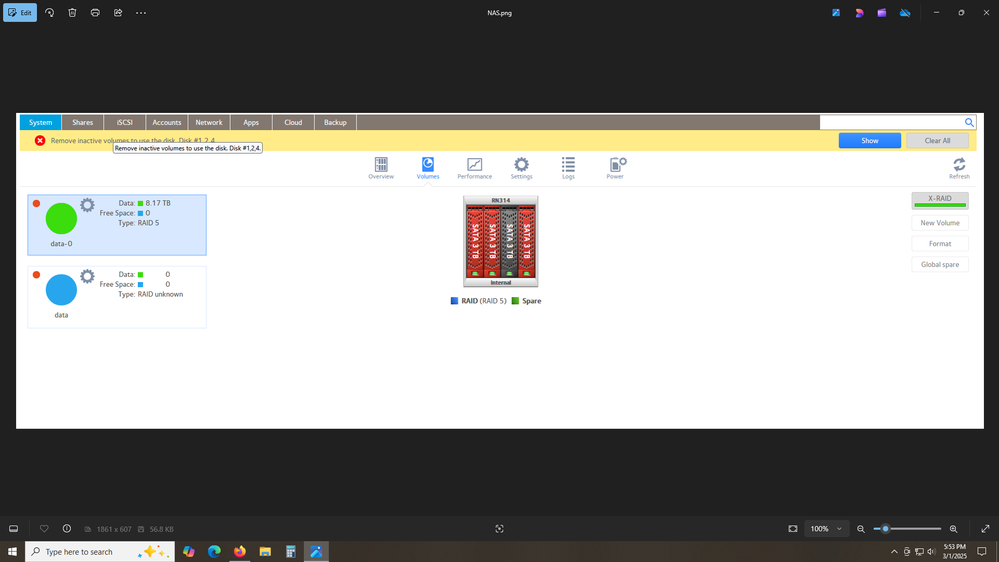Show hidden system tray icons
Screen dimensions: 999x562
[x=894, y=552]
